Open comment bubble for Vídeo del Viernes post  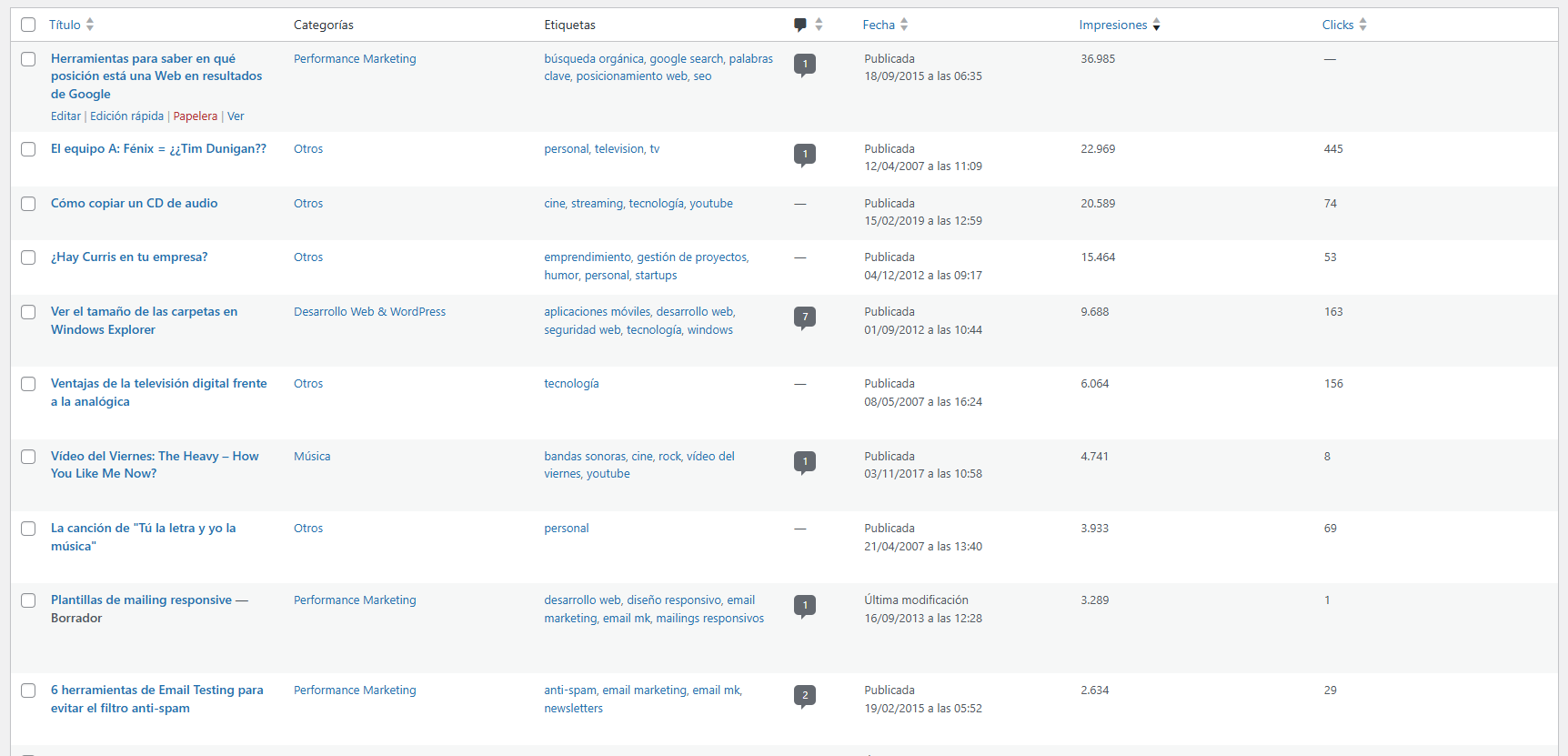point(805,462)
